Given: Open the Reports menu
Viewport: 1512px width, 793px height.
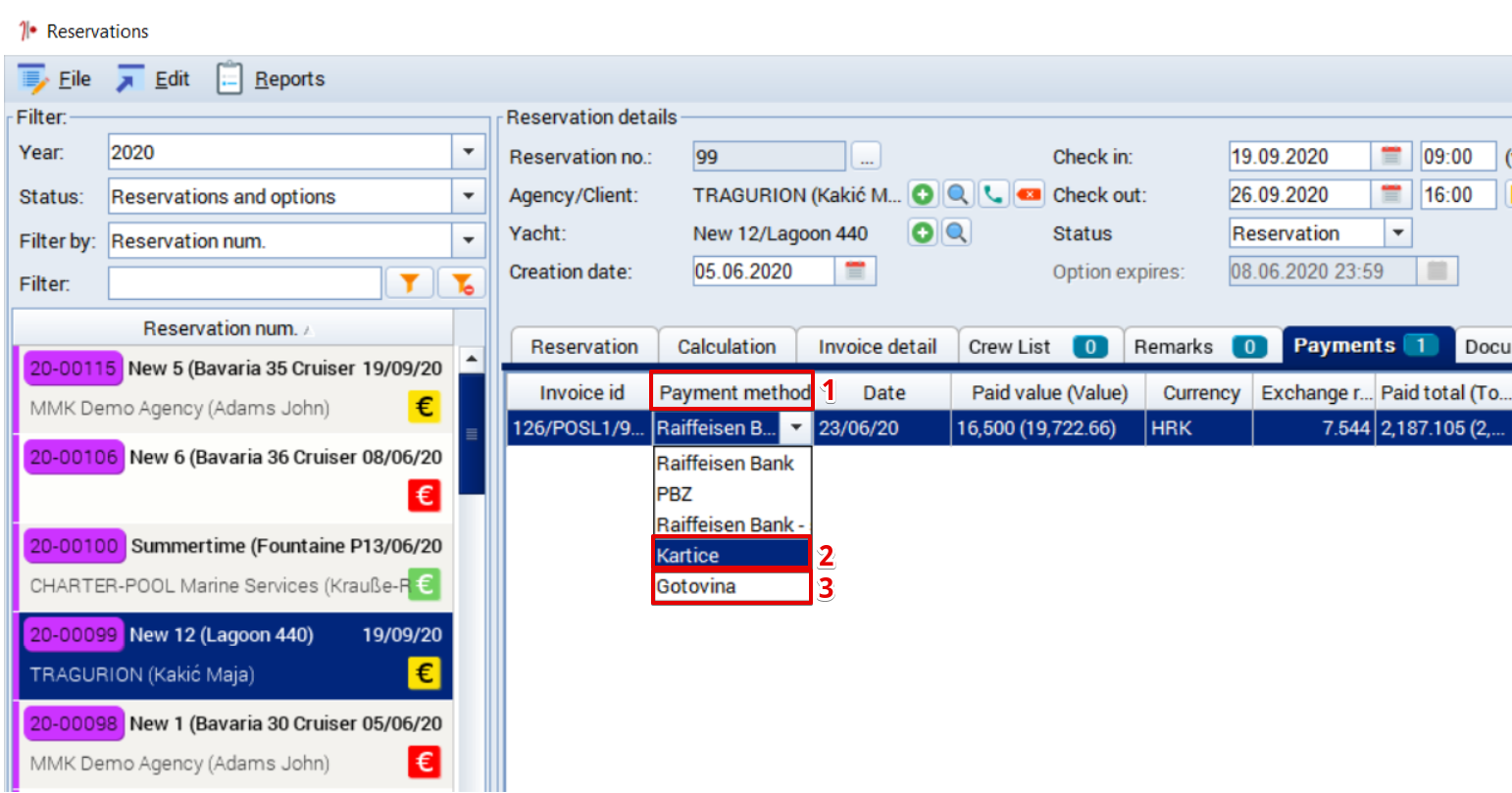Looking at the screenshot, I should click(271, 79).
